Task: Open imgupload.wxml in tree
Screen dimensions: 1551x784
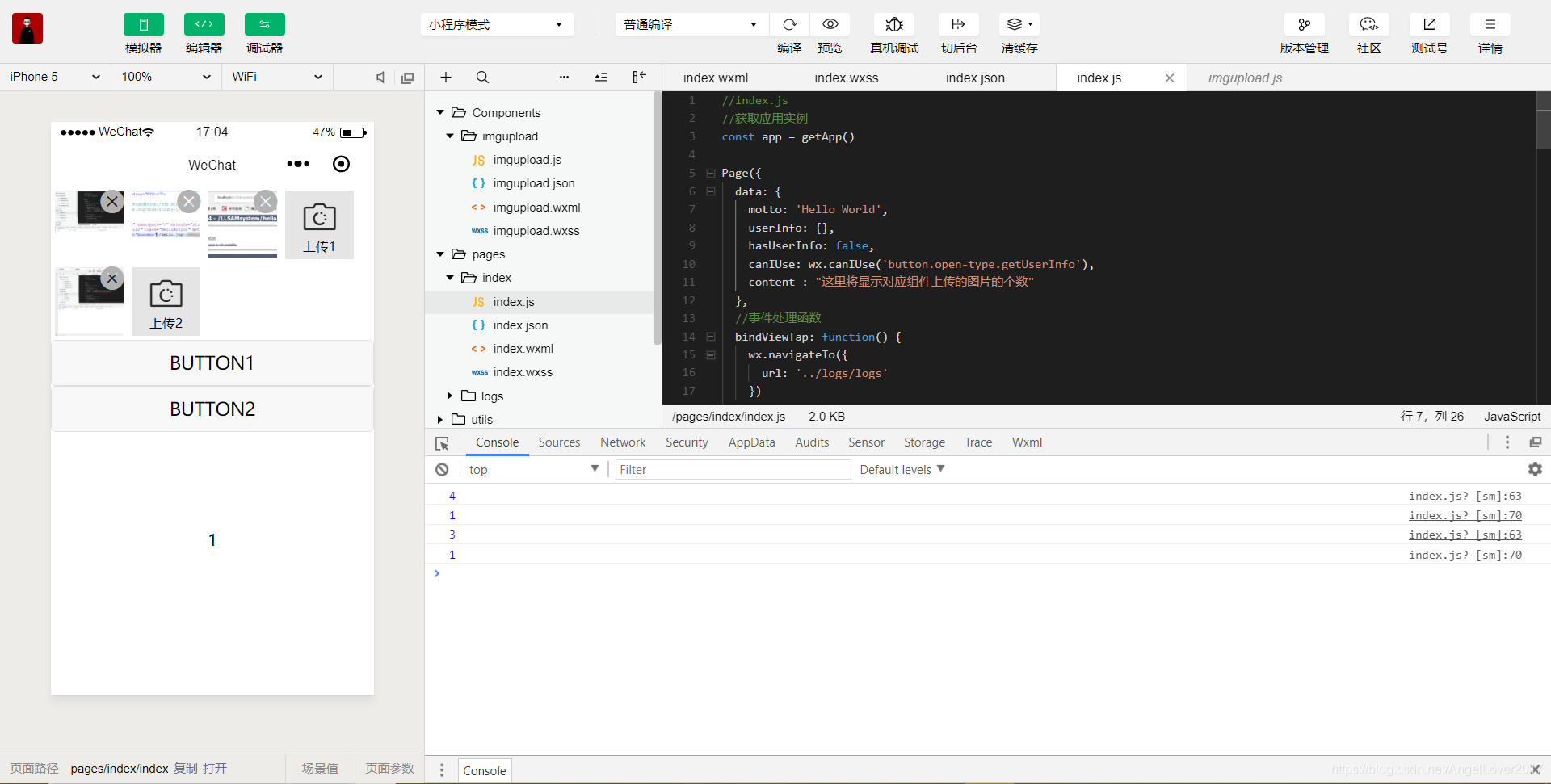Action: [x=536, y=208]
